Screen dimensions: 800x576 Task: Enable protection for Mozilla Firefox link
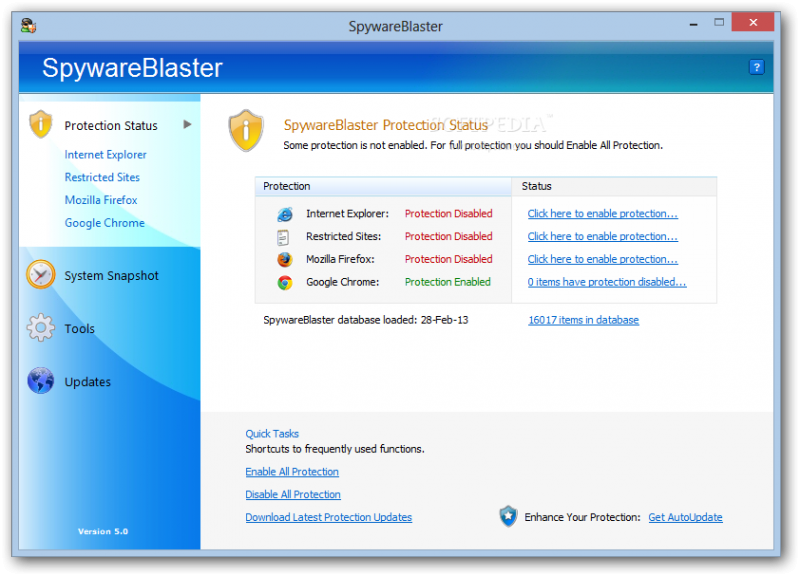(603, 259)
